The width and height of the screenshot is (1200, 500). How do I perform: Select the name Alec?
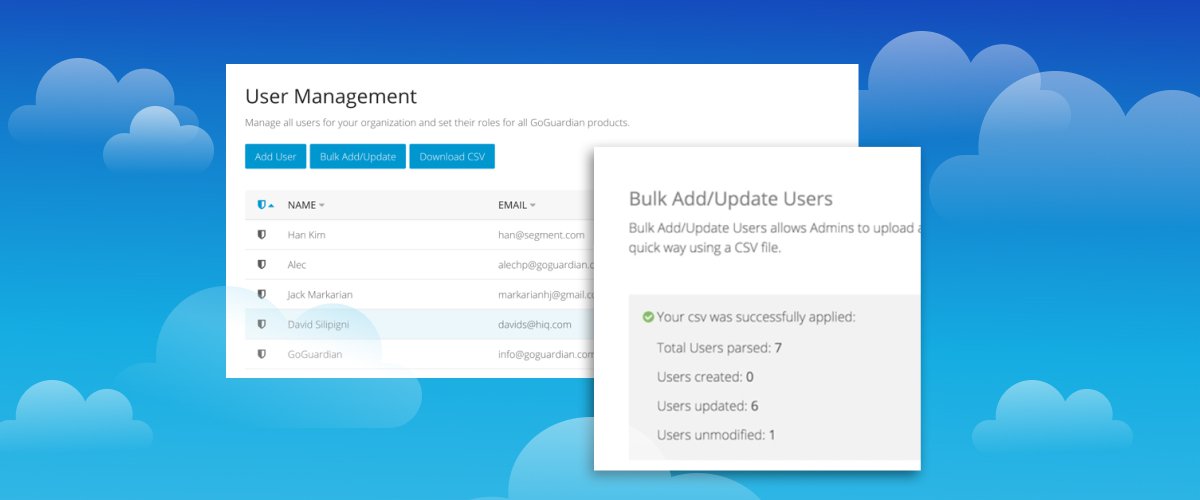297,264
